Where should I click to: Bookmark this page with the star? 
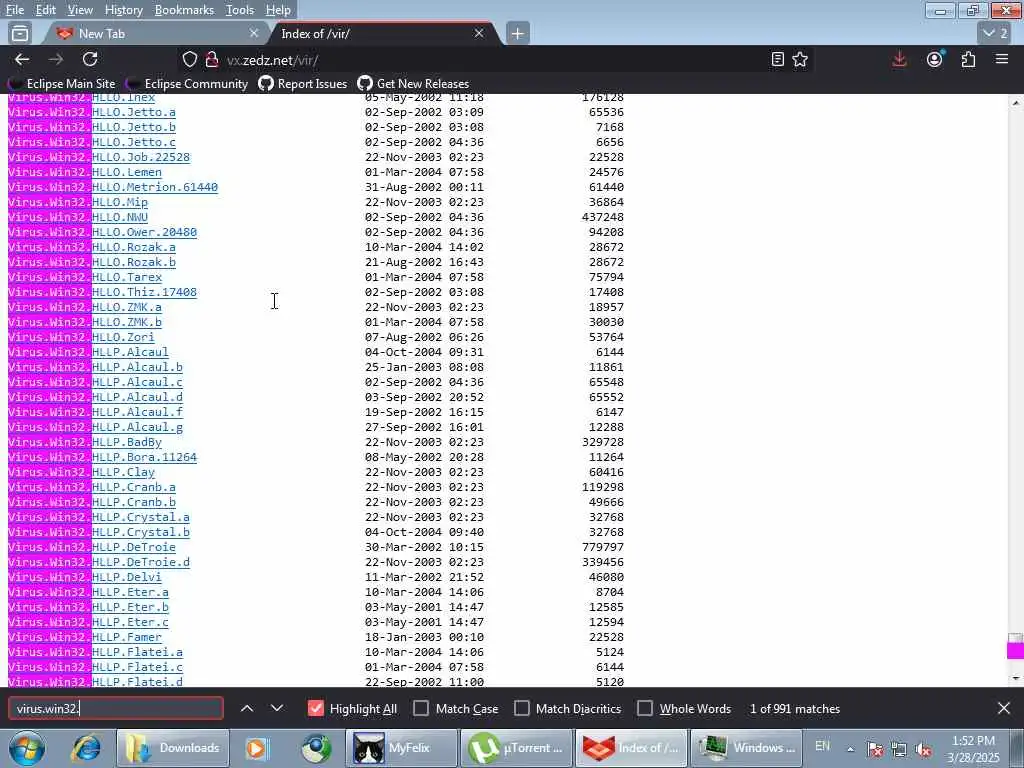[x=800, y=59]
